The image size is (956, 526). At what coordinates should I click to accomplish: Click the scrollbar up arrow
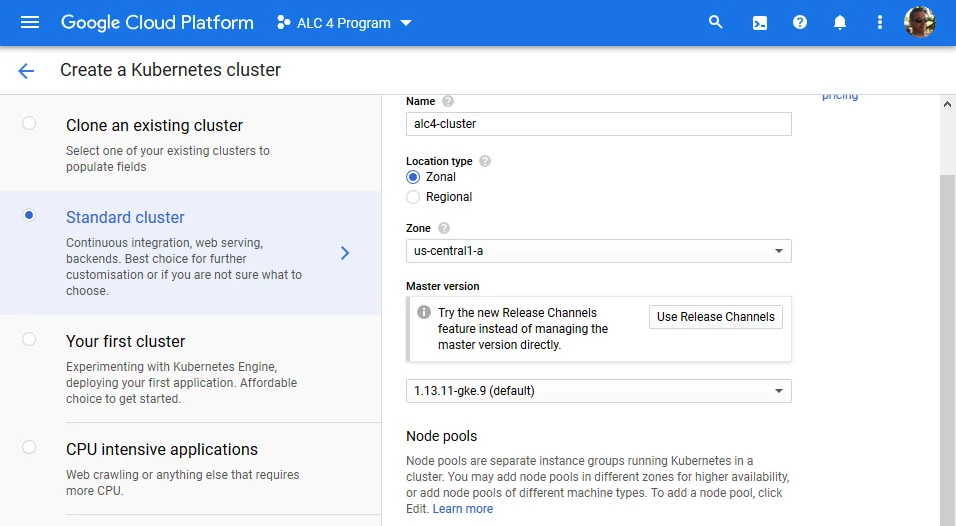[947, 104]
